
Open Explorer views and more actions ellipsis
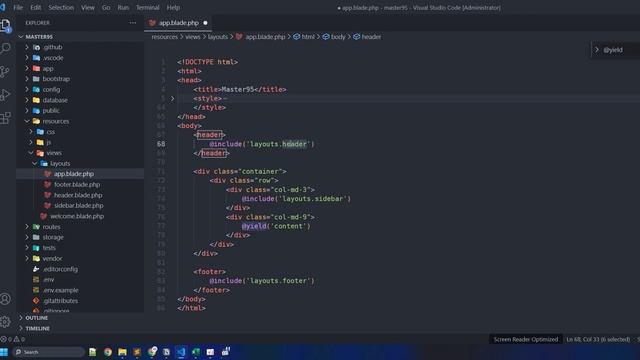pos(133,23)
